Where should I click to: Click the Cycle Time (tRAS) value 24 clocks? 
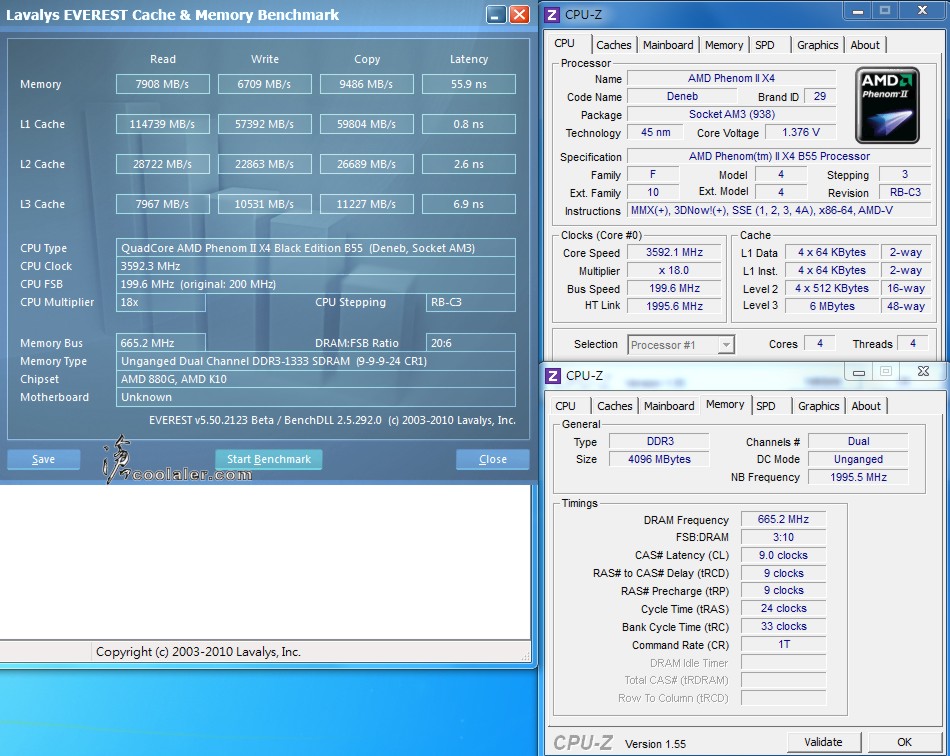pyautogui.click(x=783, y=609)
